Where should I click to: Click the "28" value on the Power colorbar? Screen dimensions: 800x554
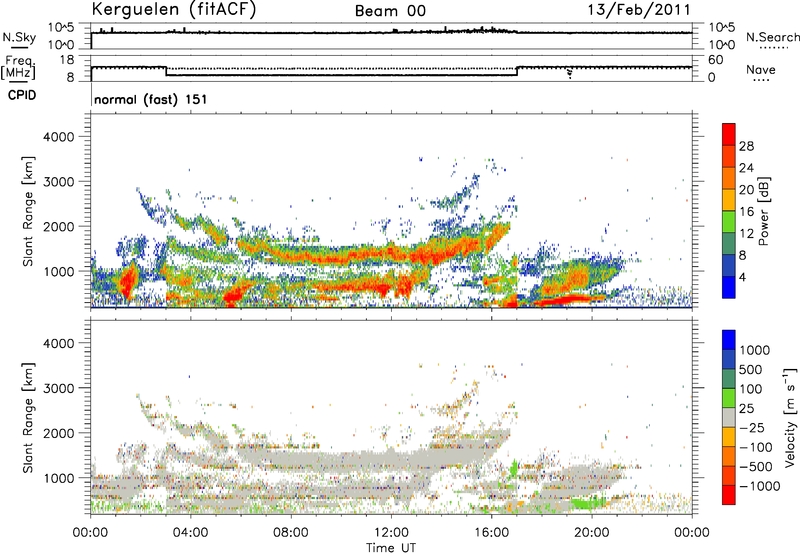[746, 146]
